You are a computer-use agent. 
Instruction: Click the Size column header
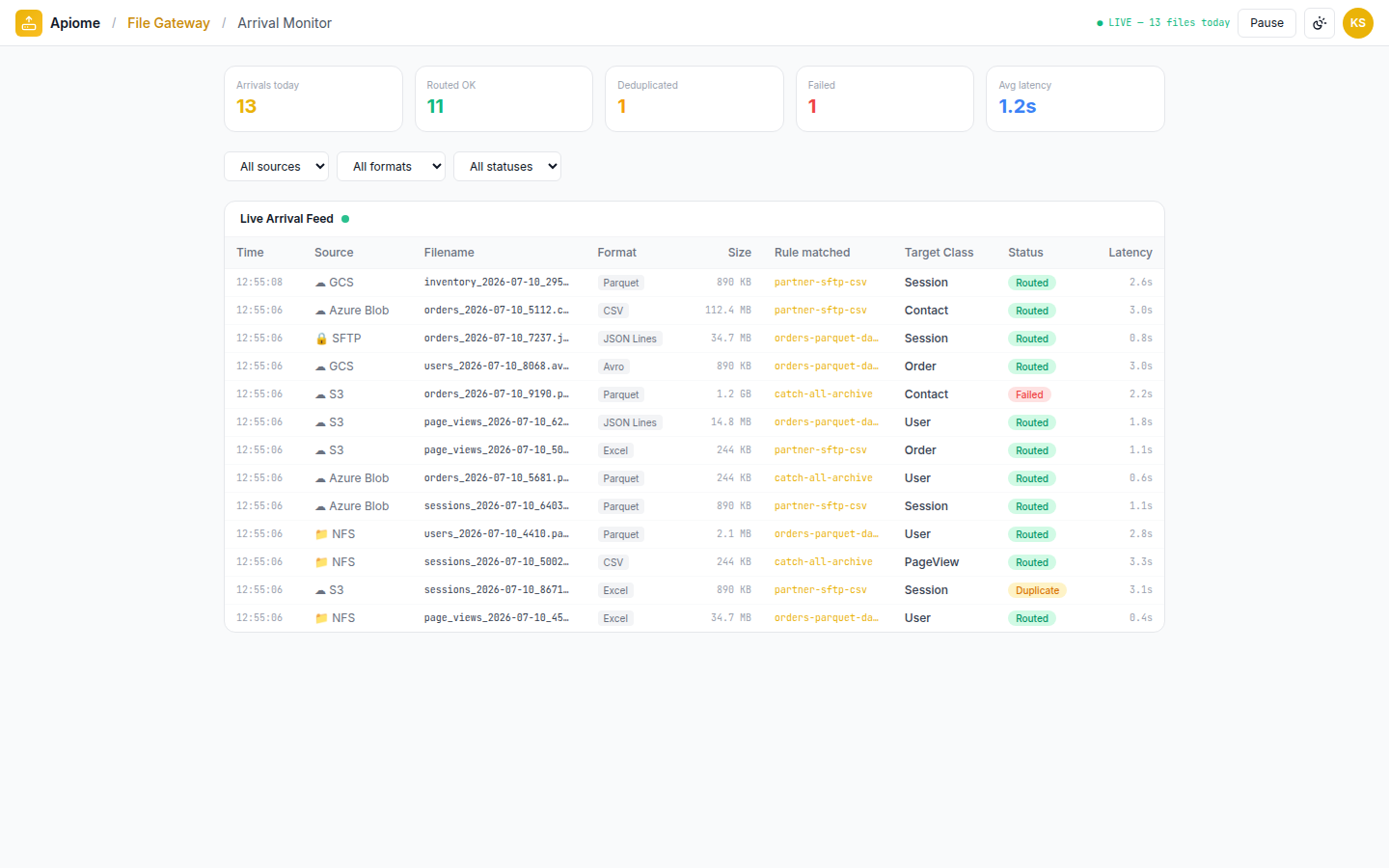click(x=740, y=253)
